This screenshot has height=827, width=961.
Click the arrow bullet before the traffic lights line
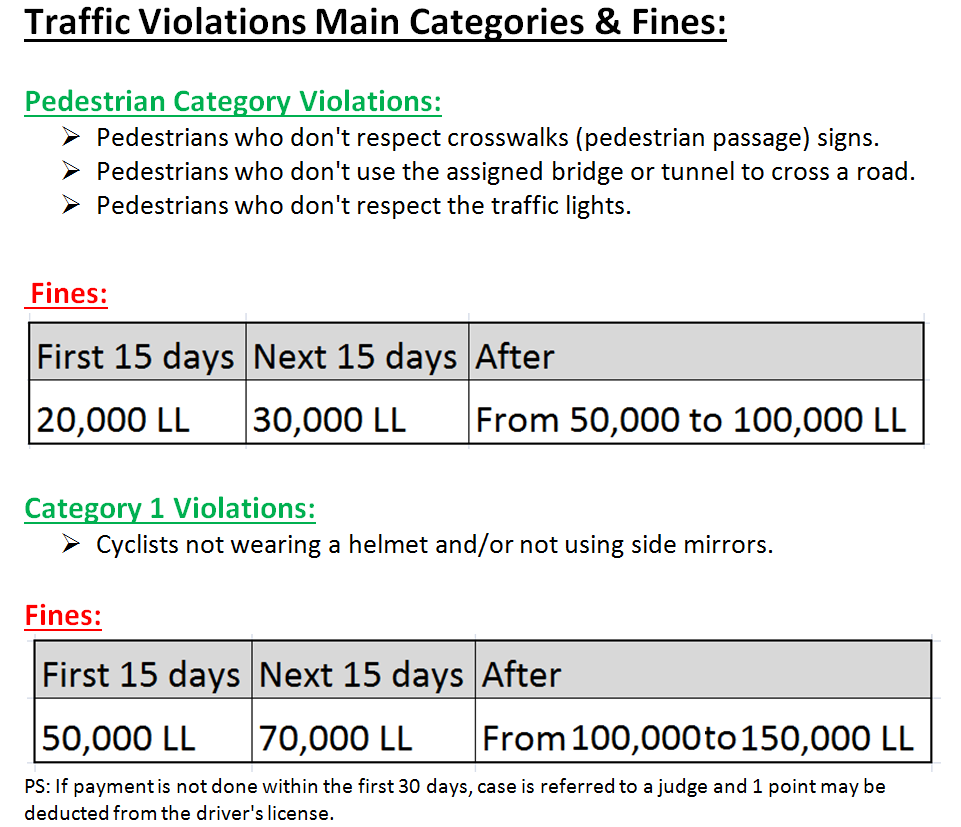tap(70, 205)
